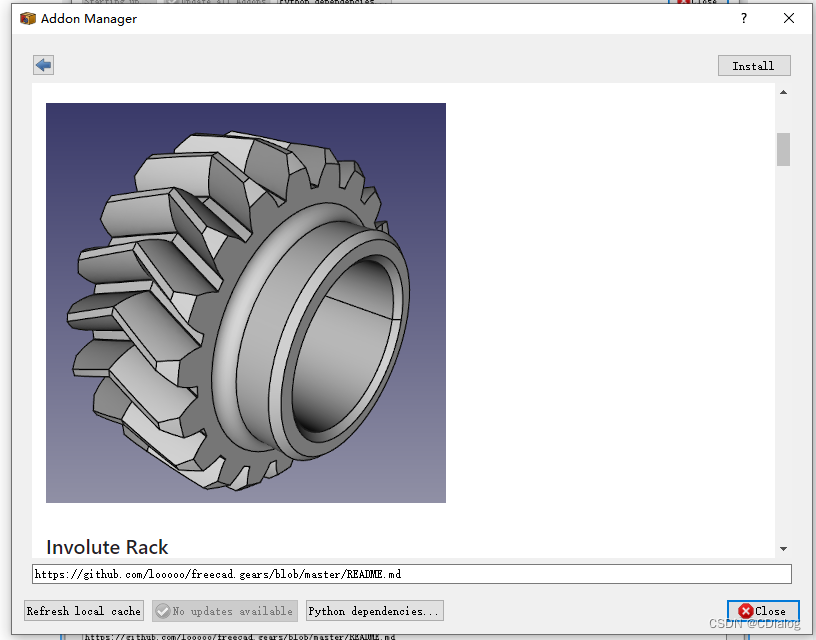The width and height of the screenshot is (816, 640).
Task: Click the red Close button
Action: click(x=763, y=611)
